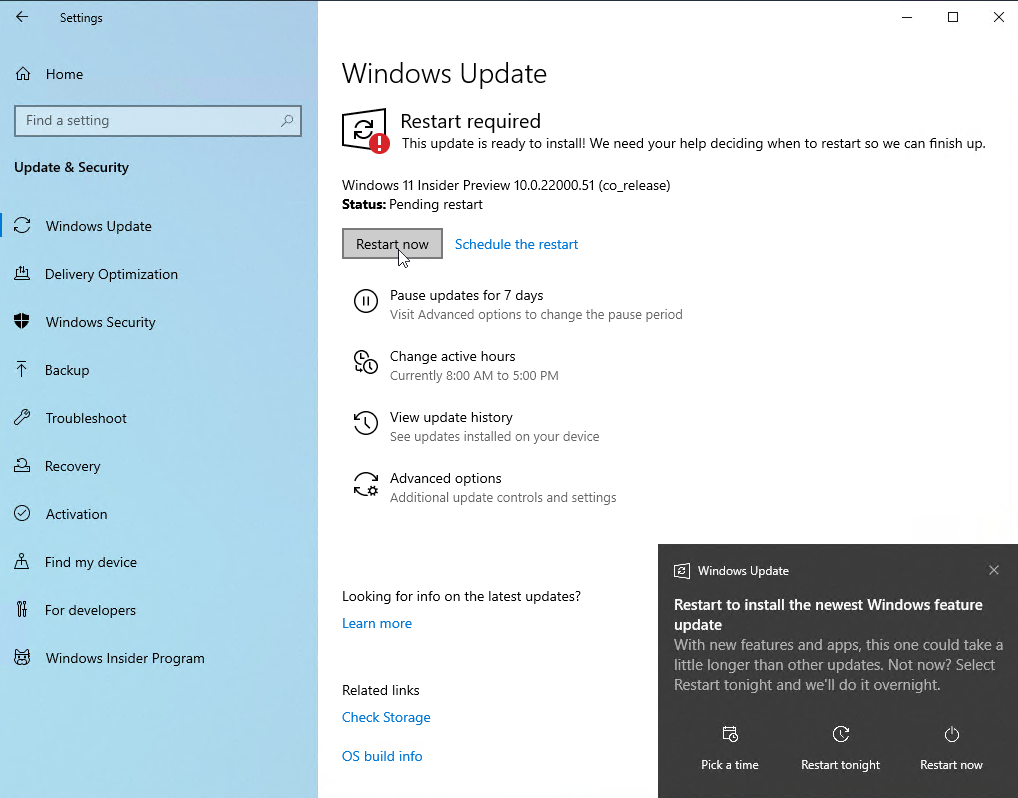The height and width of the screenshot is (798, 1018).
Task: Click the notification's Restart now power icon
Action: click(952, 734)
